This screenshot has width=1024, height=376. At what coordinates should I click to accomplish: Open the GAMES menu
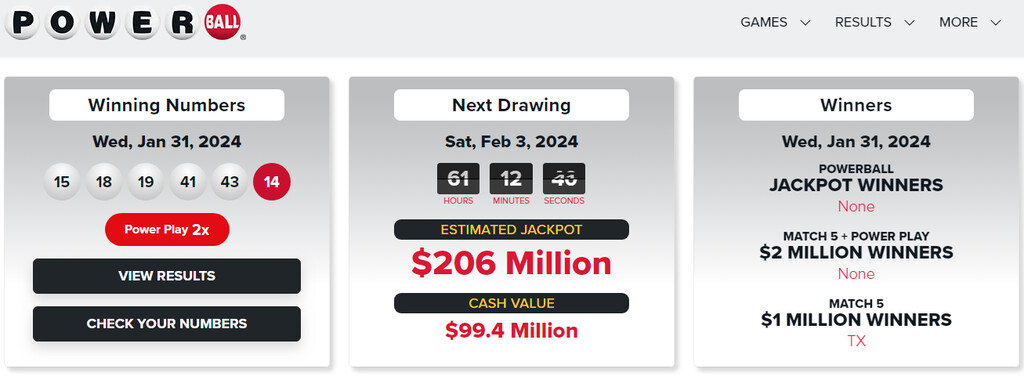click(x=763, y=22)
